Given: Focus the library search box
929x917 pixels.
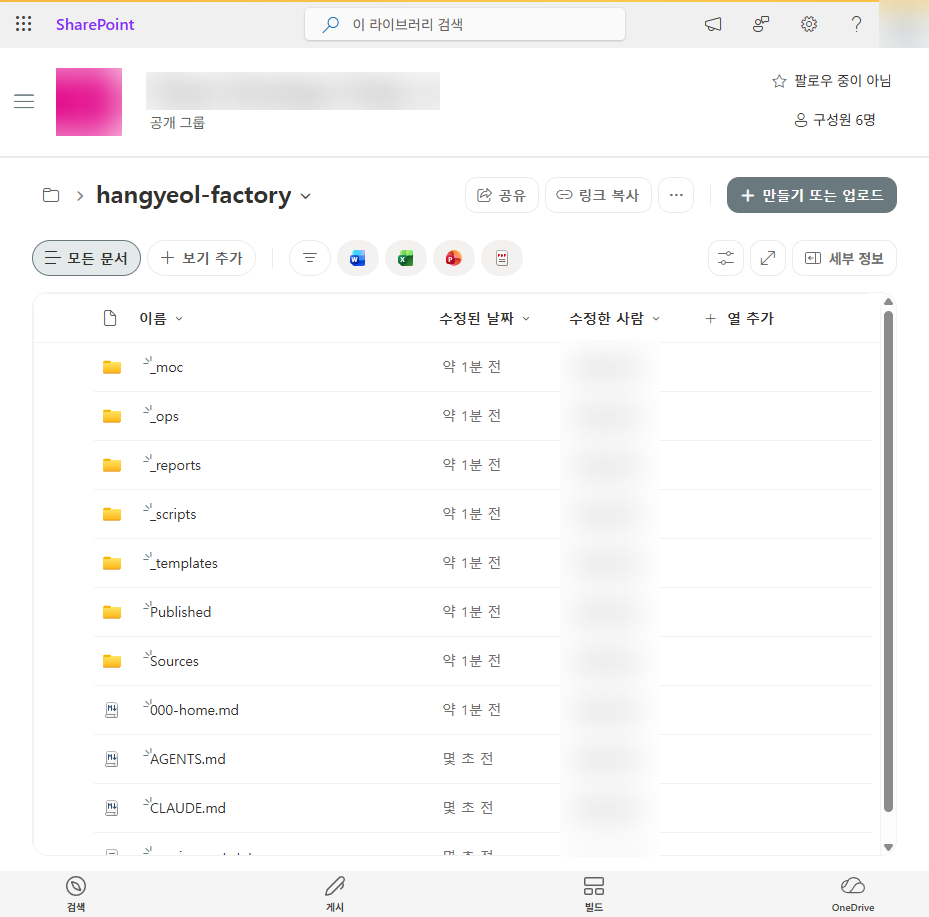Looking at the screenshot, I should click(464, 24).
